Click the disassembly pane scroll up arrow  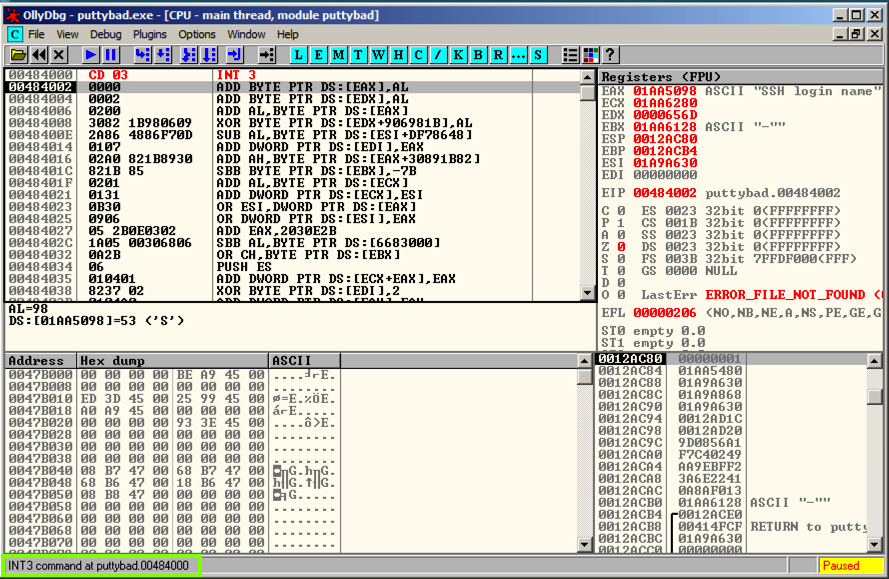[x=587, y=77]
